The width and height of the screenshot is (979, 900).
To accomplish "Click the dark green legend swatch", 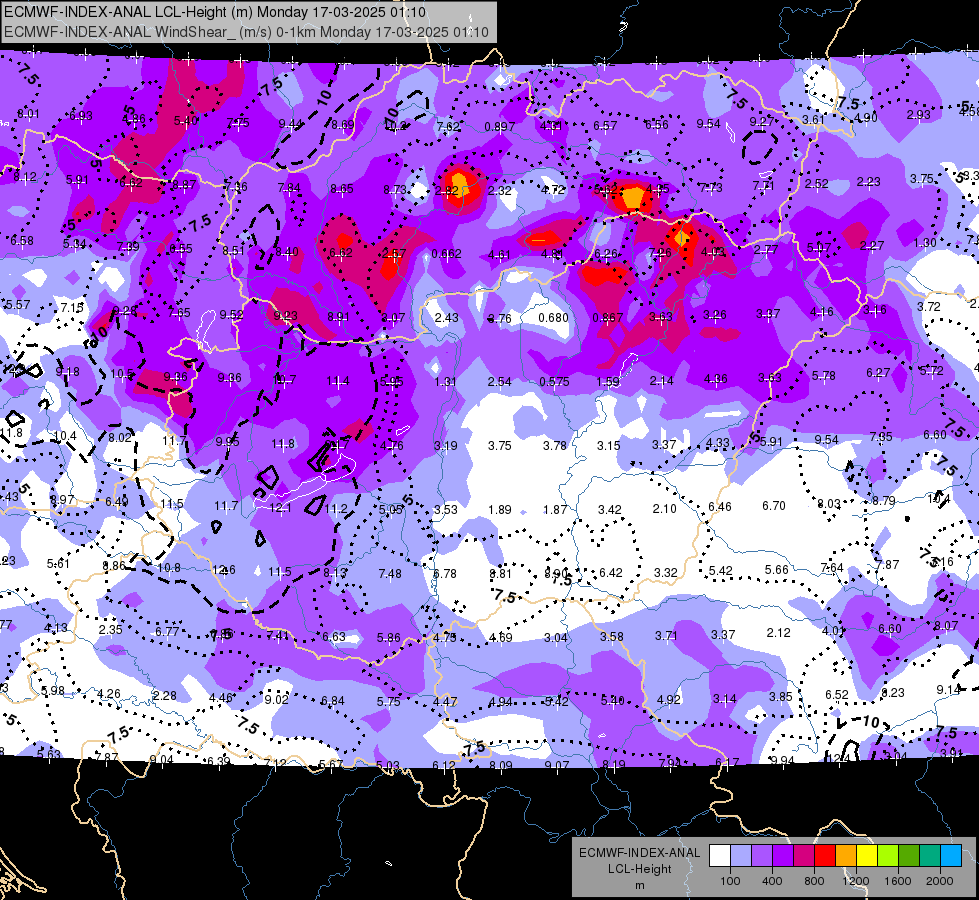I will pos(909,856).
